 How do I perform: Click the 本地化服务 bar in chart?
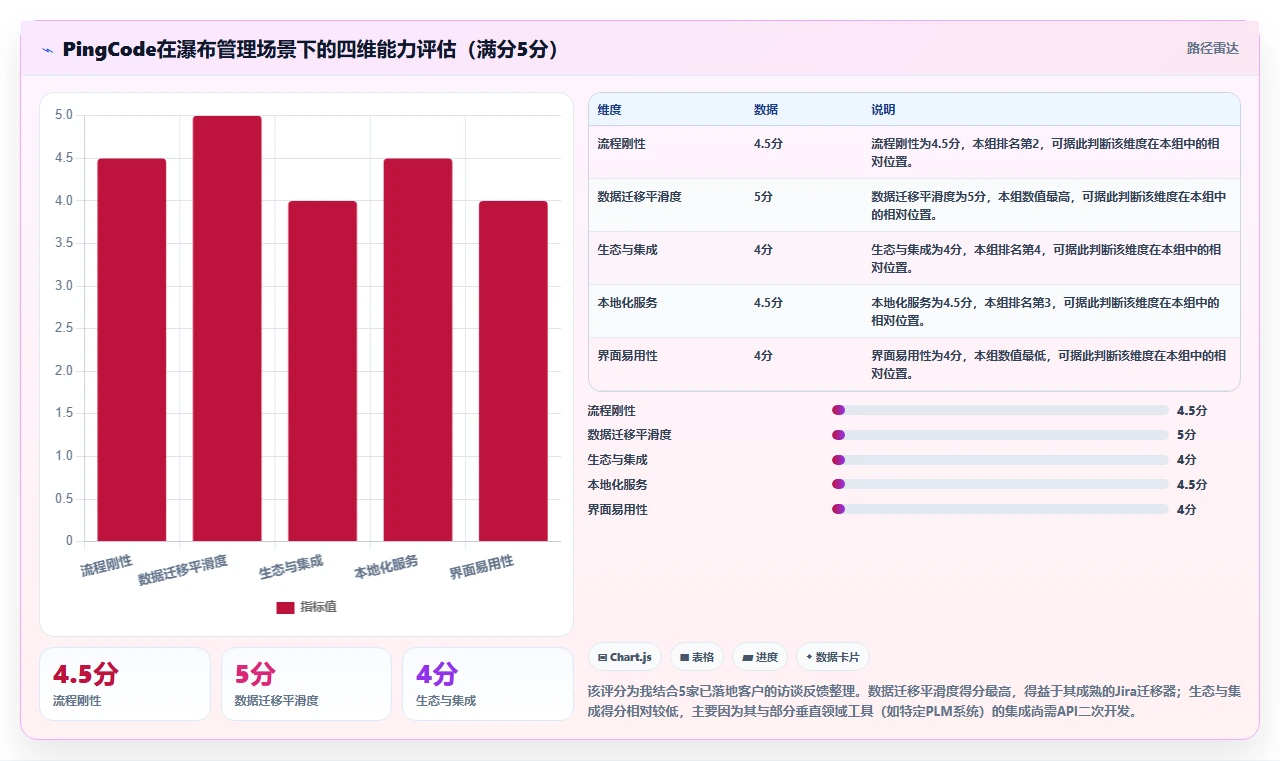point(418,350)
